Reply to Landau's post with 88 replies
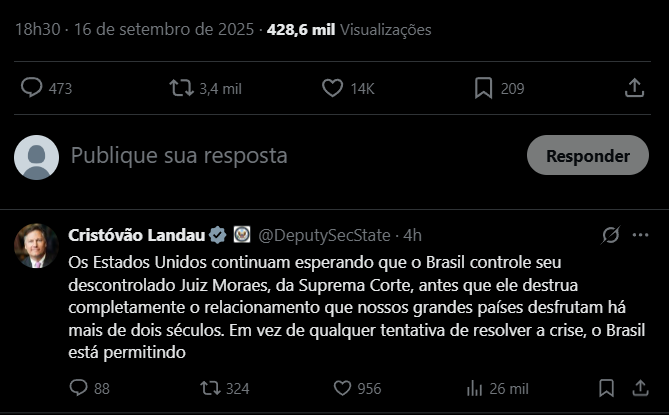This screenshot has height=415, width=669. (79, 388)
